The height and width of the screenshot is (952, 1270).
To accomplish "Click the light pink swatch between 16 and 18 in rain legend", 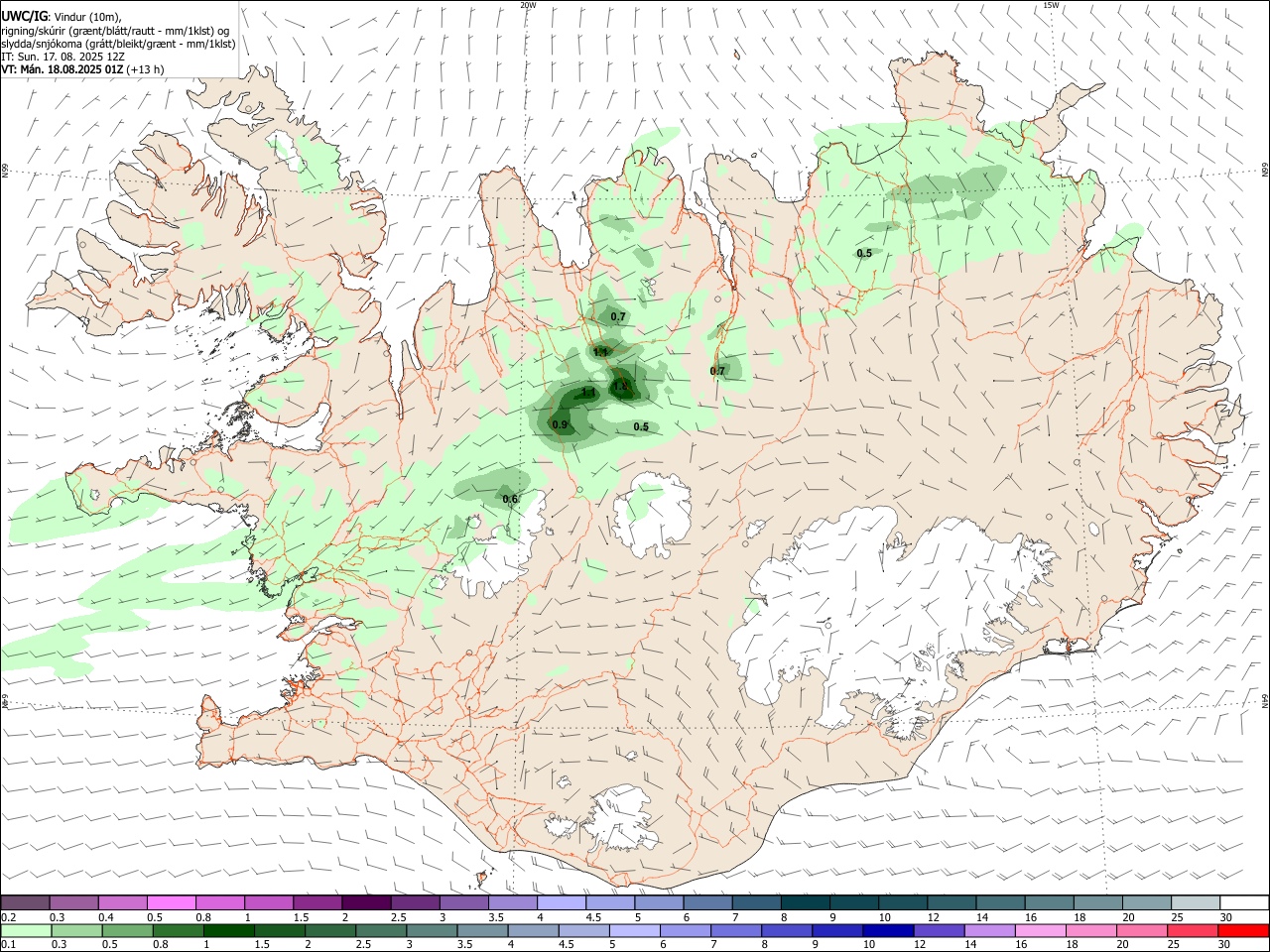I will pos(1039,931).
